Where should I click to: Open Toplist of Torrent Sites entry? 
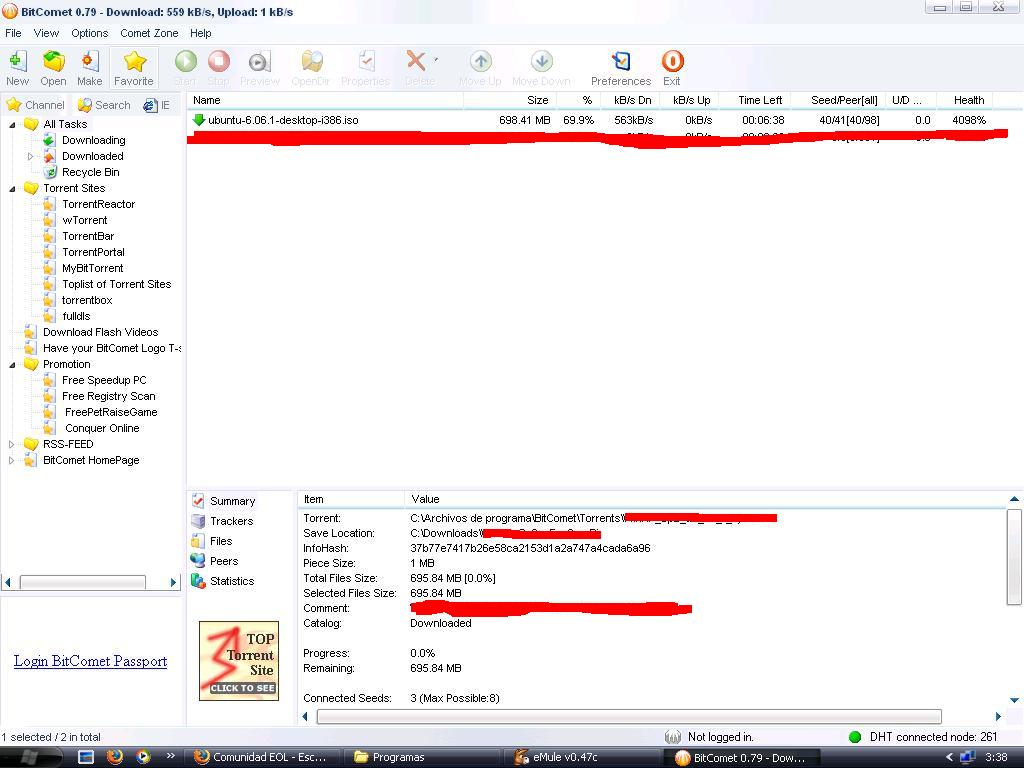tap(117, 284)
